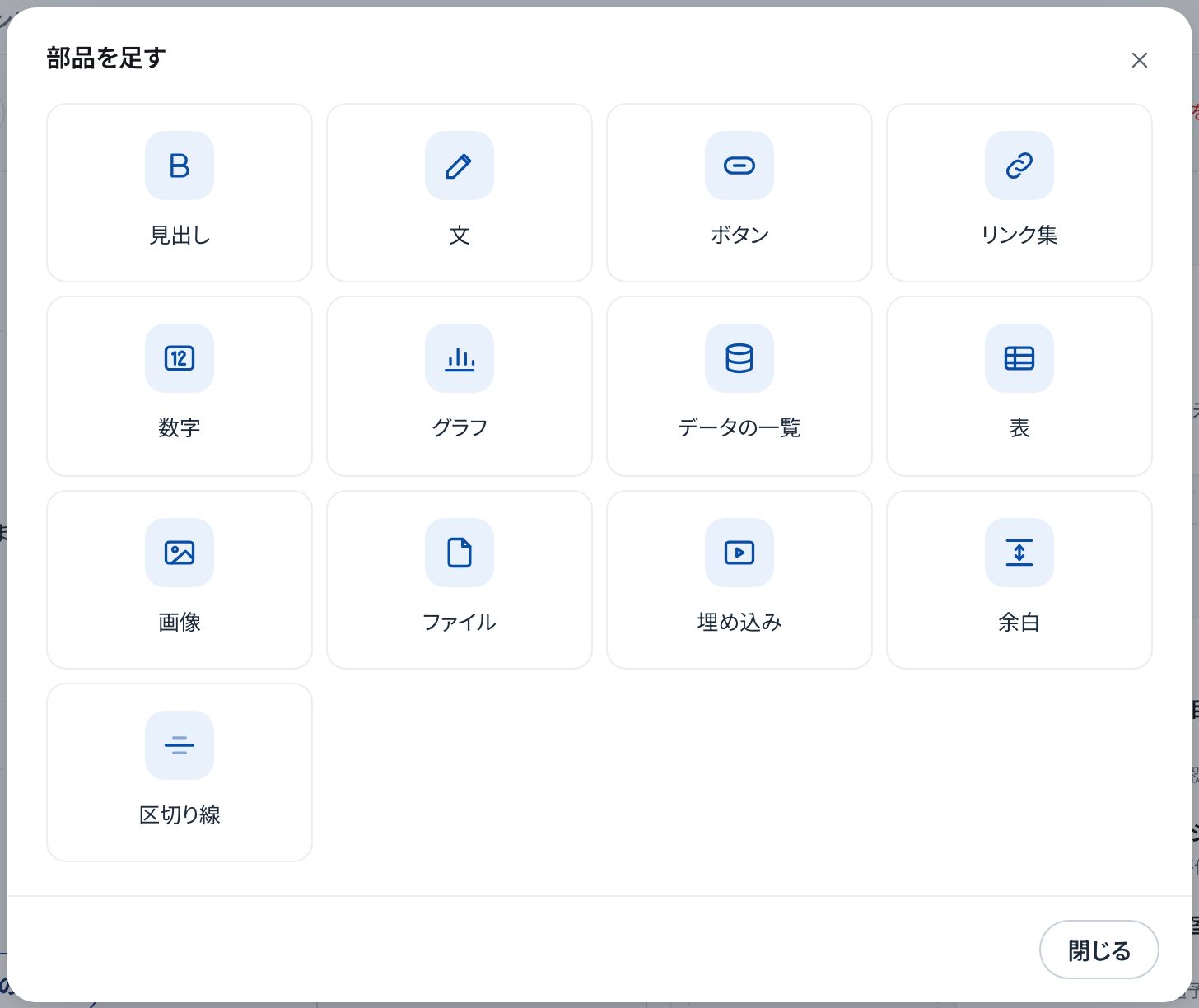Pick the table grid icon for 表
Image resolution: width=1199 pixels, height=1008 pixels.
1019,358
